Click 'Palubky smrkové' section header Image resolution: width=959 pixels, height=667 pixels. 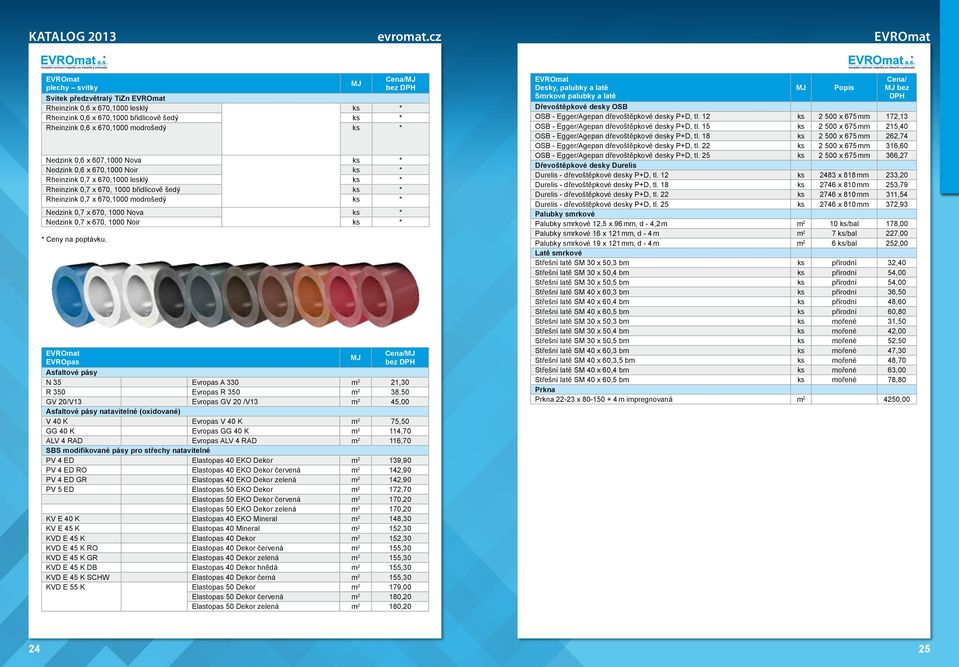[724, 214]
